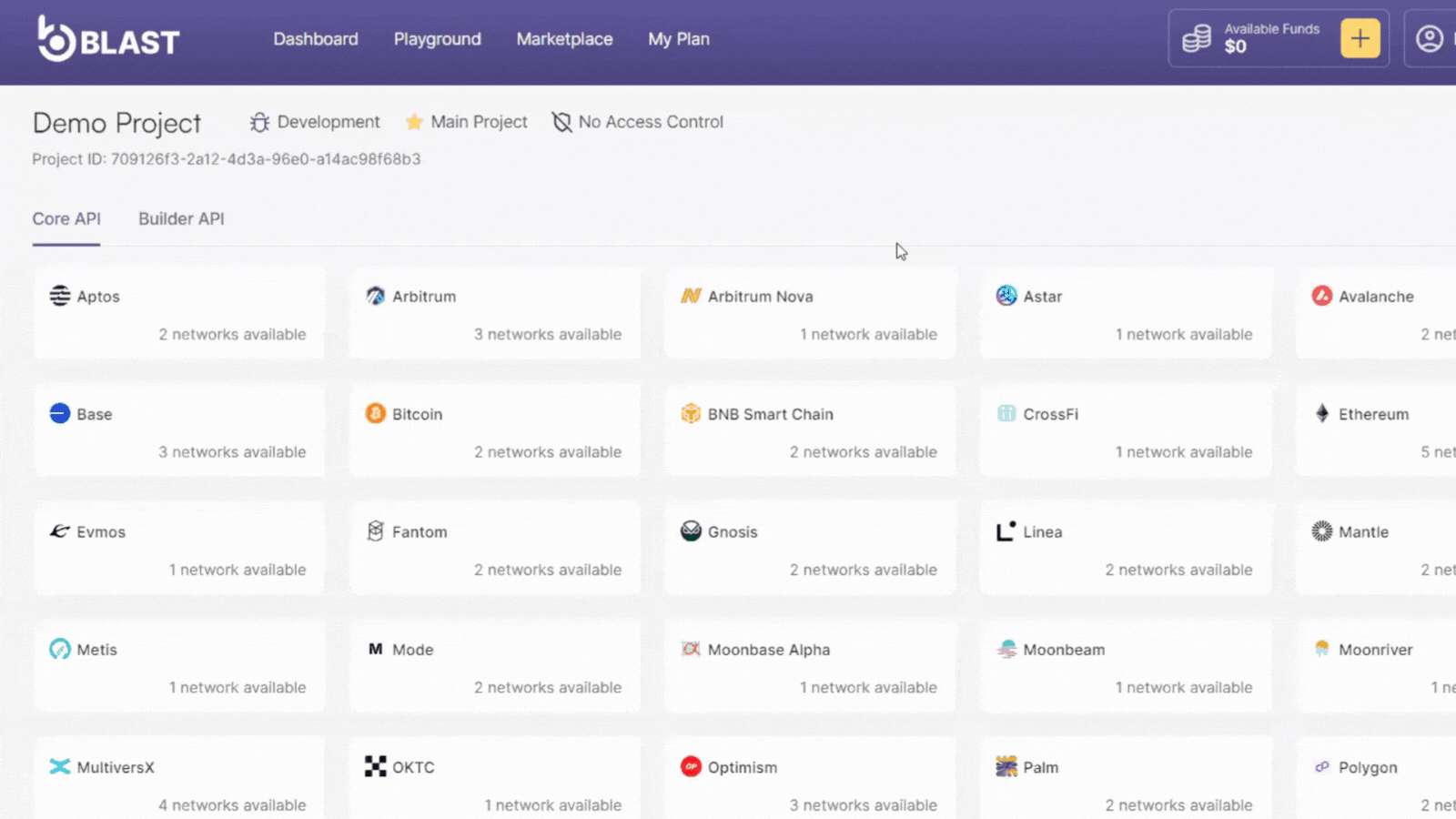The height and width of the screenshot is (819, 1456).
Task: Click the Moonbeam logo icon
Action: point(1006,649)
